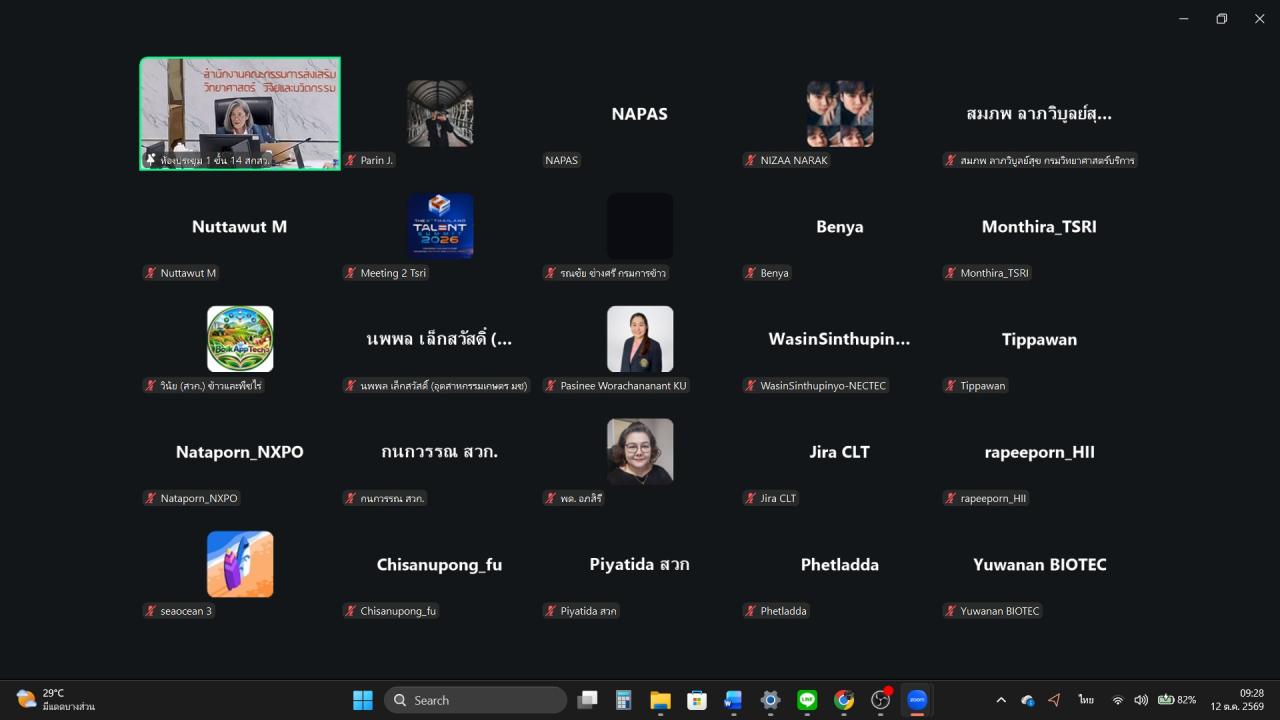Viewport: 1280px width, 720px height.
Task: Open Settings gear in the taskbar
Action: (x=770, y=700)
